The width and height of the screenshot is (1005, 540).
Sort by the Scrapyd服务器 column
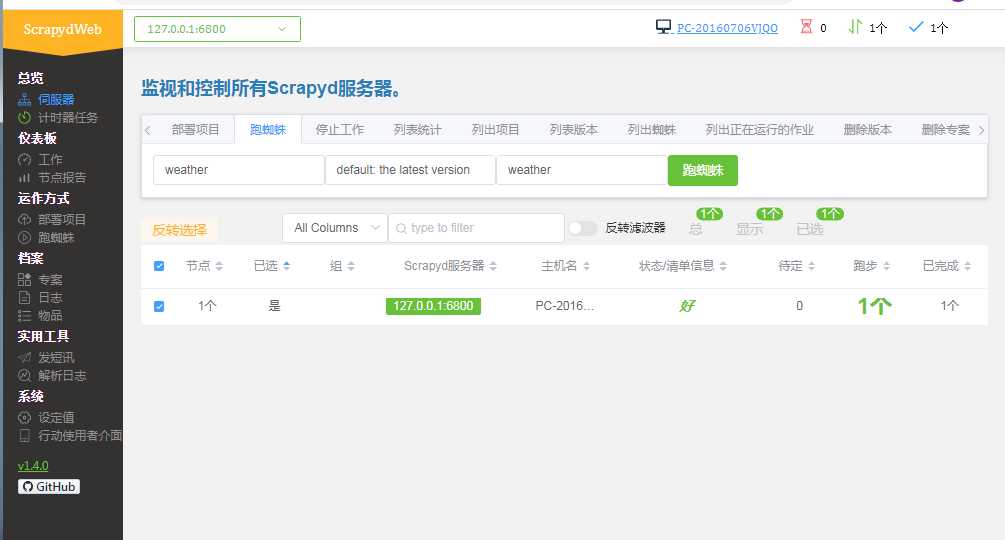point(450,266)
